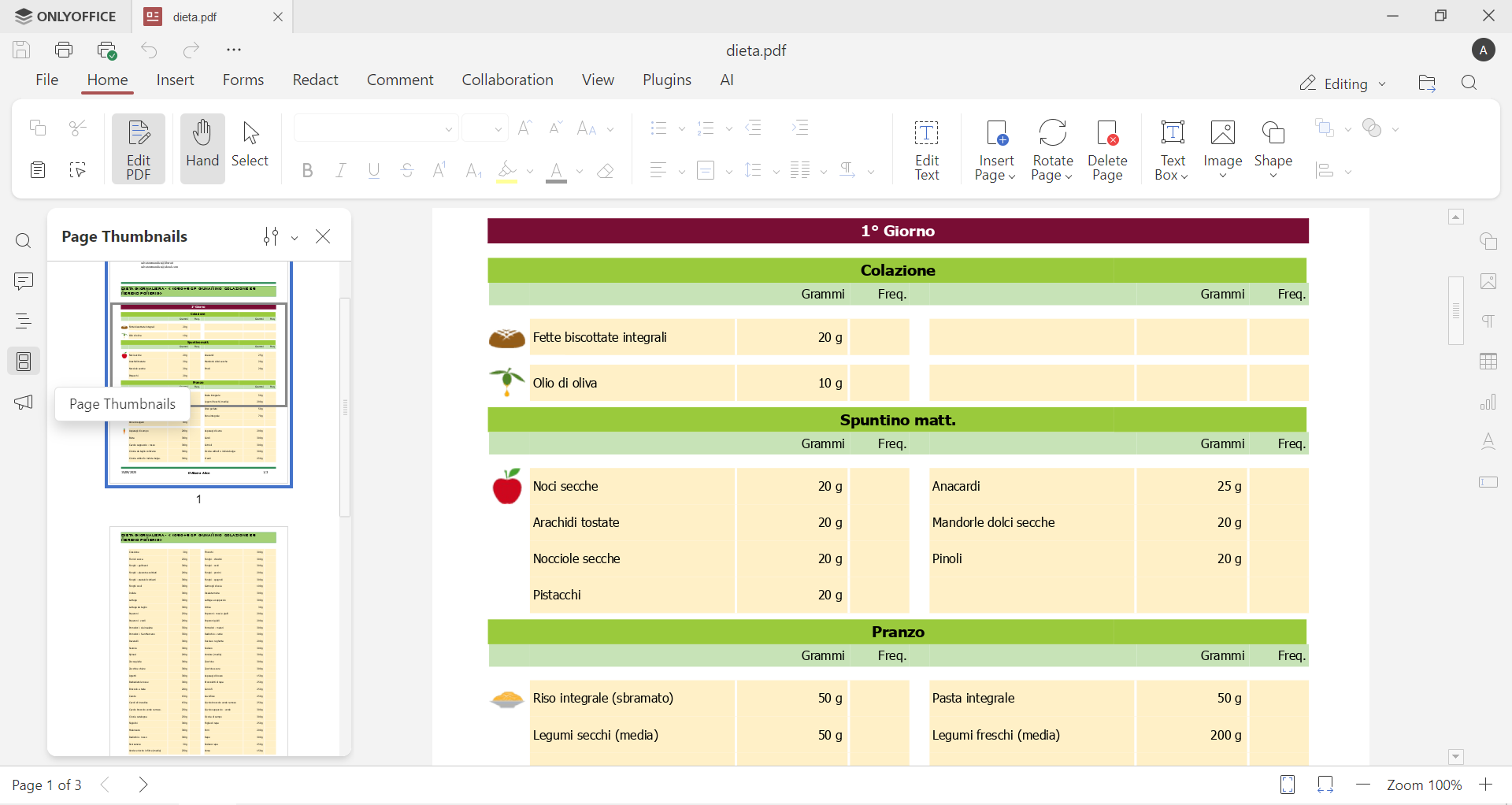Screen dimensions: 1512x805
Task: Open the table settings sidebar icon
Action: click(1488, 362)
